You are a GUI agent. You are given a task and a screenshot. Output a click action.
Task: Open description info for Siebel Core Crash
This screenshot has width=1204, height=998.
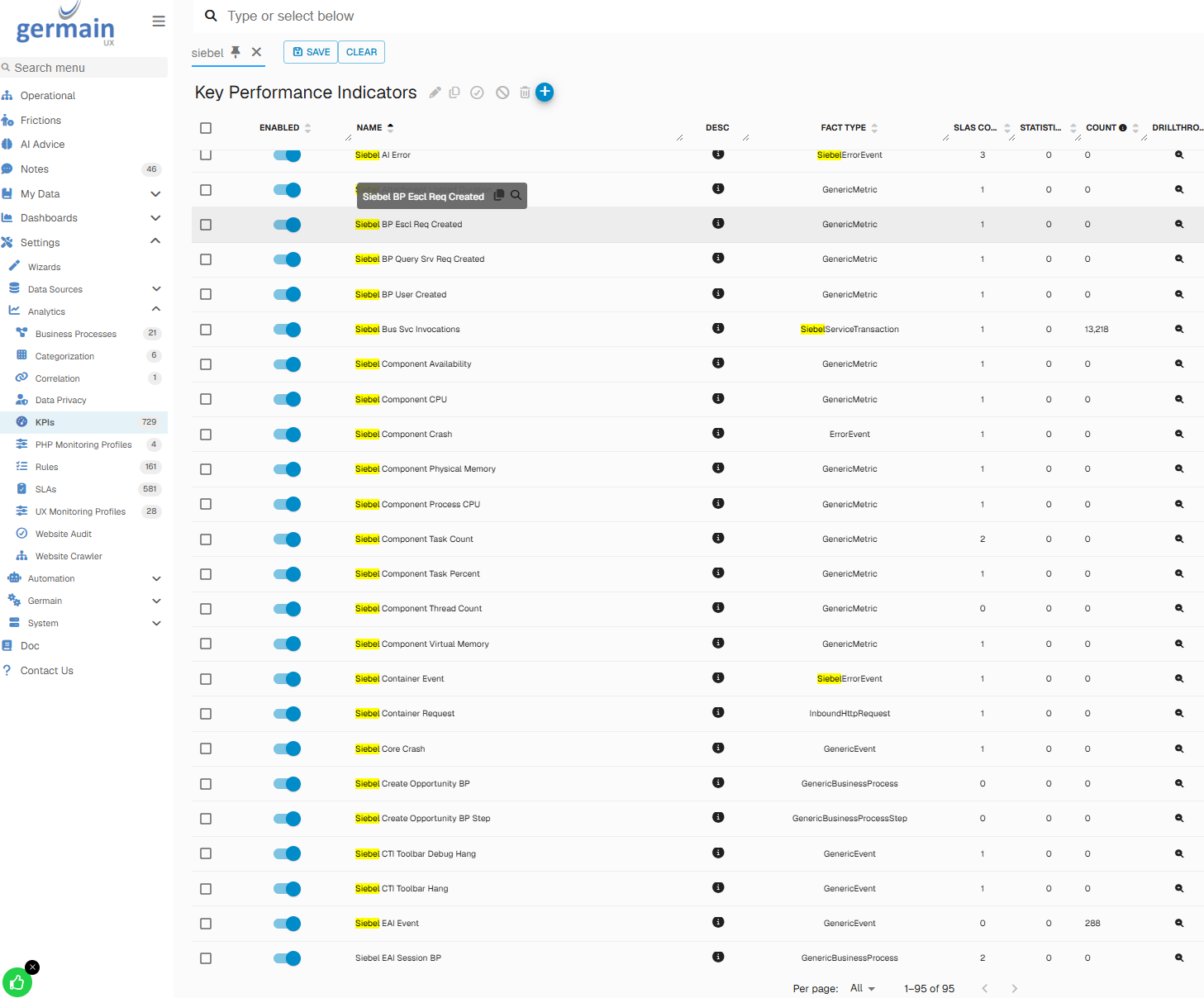tap(718, 748)
